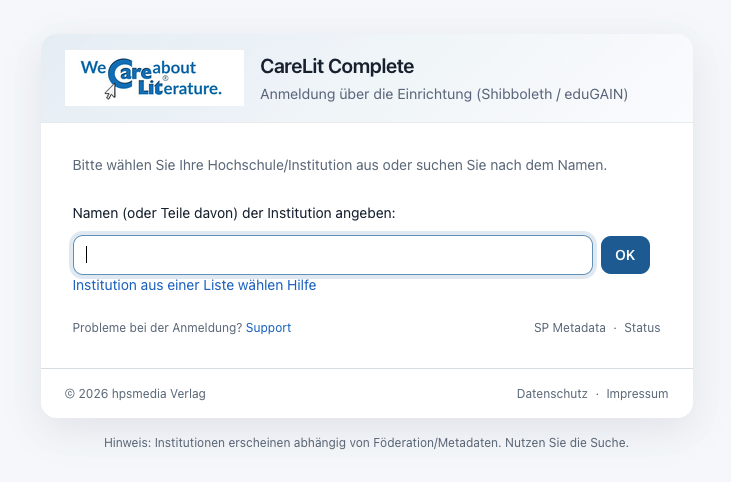This screenshot has height=482, width=731.
Task: Click 'Anmeldung über die Einrichtung' subtitle text
Action: pyautogui.click(x=444, y=94)
